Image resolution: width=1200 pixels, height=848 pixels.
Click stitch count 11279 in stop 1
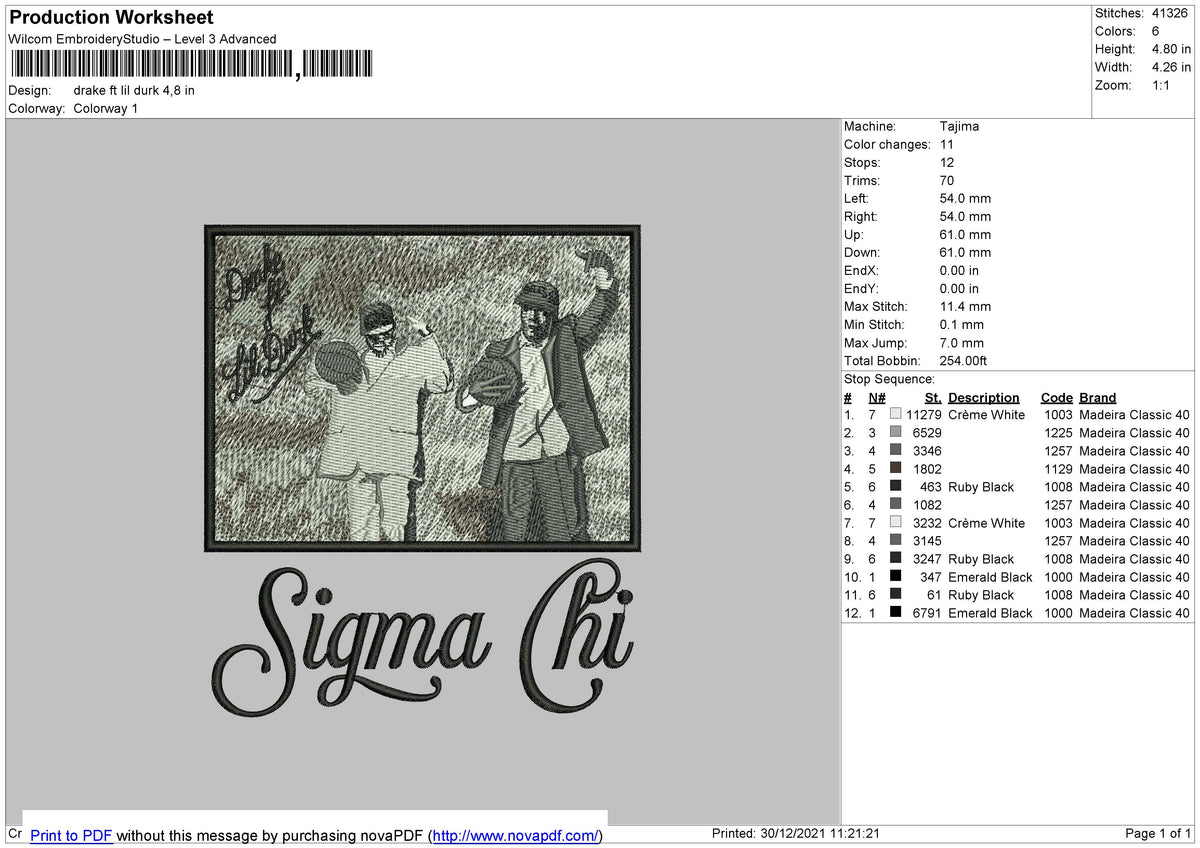924,415
